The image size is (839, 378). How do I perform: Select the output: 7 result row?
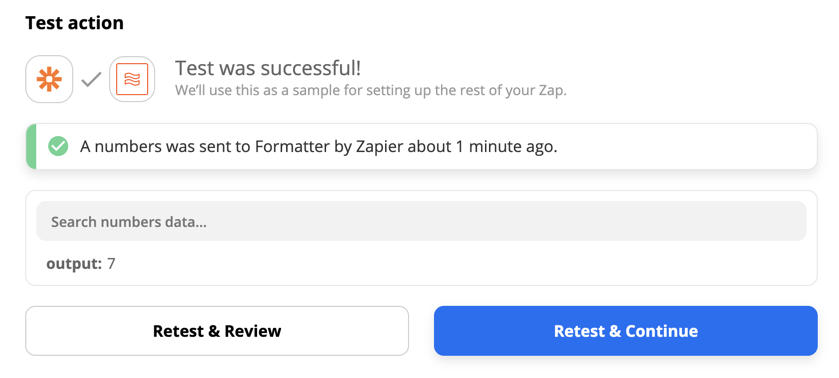point(81,263)
